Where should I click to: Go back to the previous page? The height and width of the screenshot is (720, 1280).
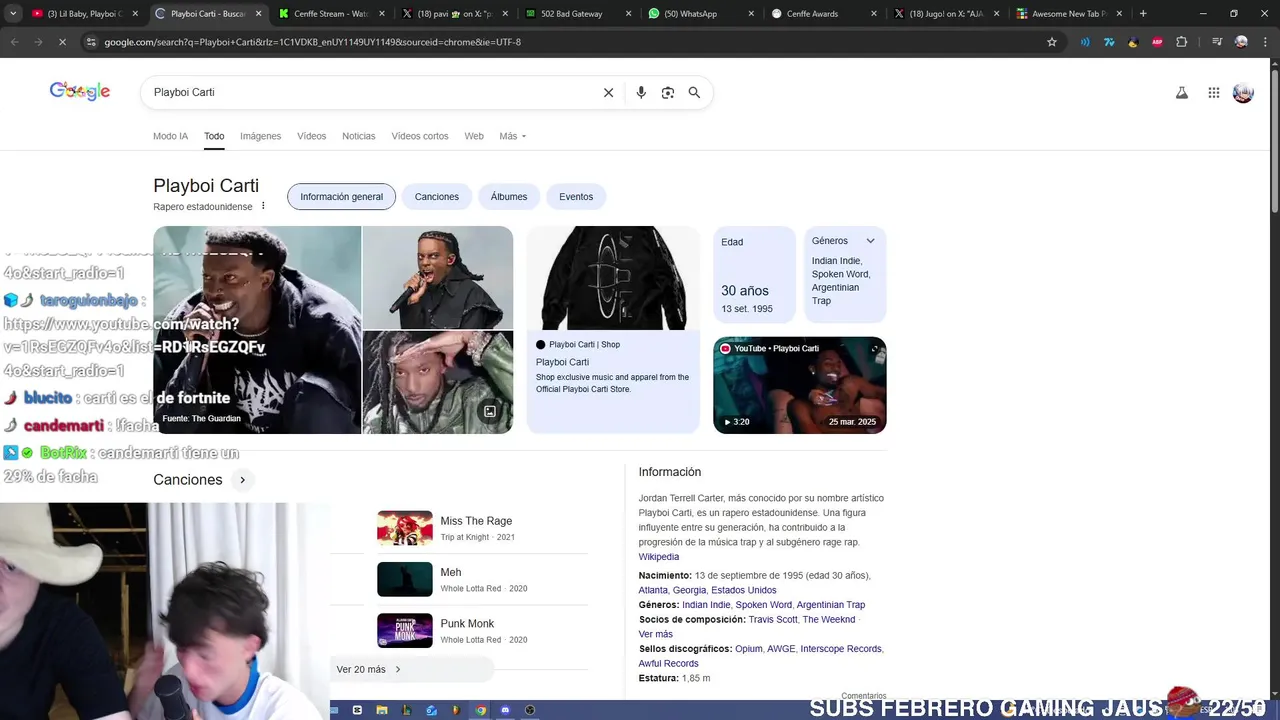[14, 42]
